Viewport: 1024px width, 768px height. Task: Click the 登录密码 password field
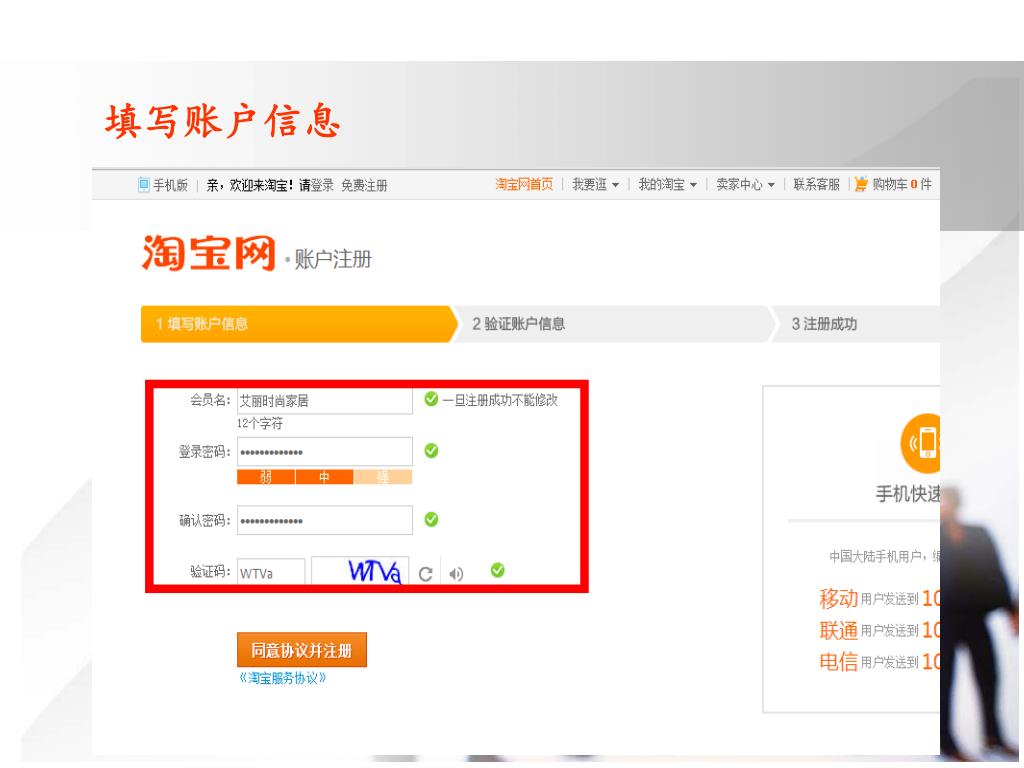325,451
